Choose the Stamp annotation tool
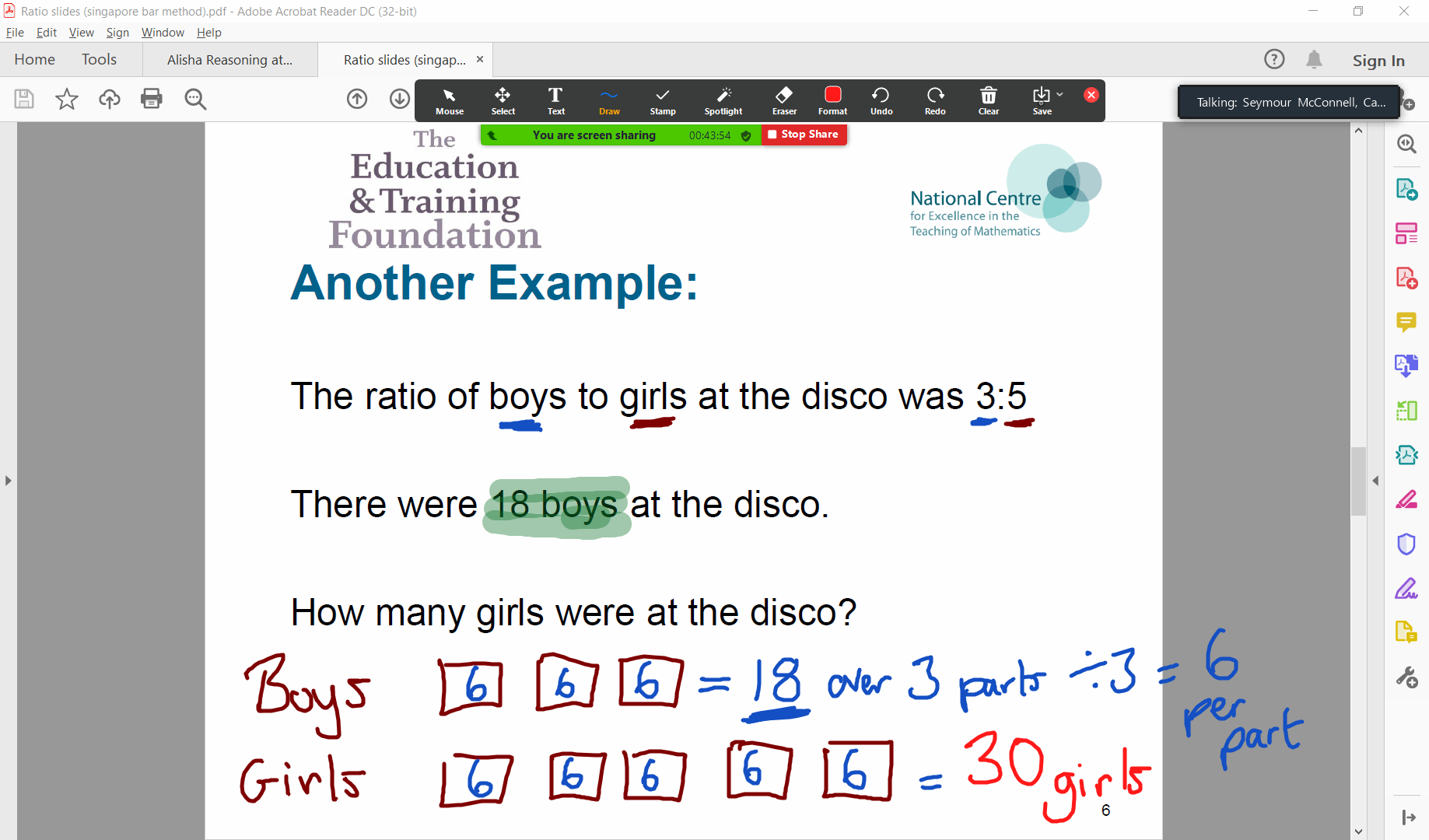 pyautogui.click(x=662, y=100)
